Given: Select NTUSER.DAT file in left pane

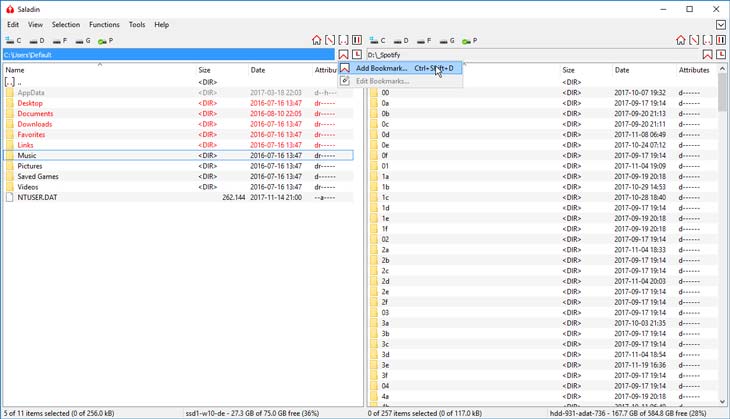Looking at the screenshot, I should coord(37,198).
